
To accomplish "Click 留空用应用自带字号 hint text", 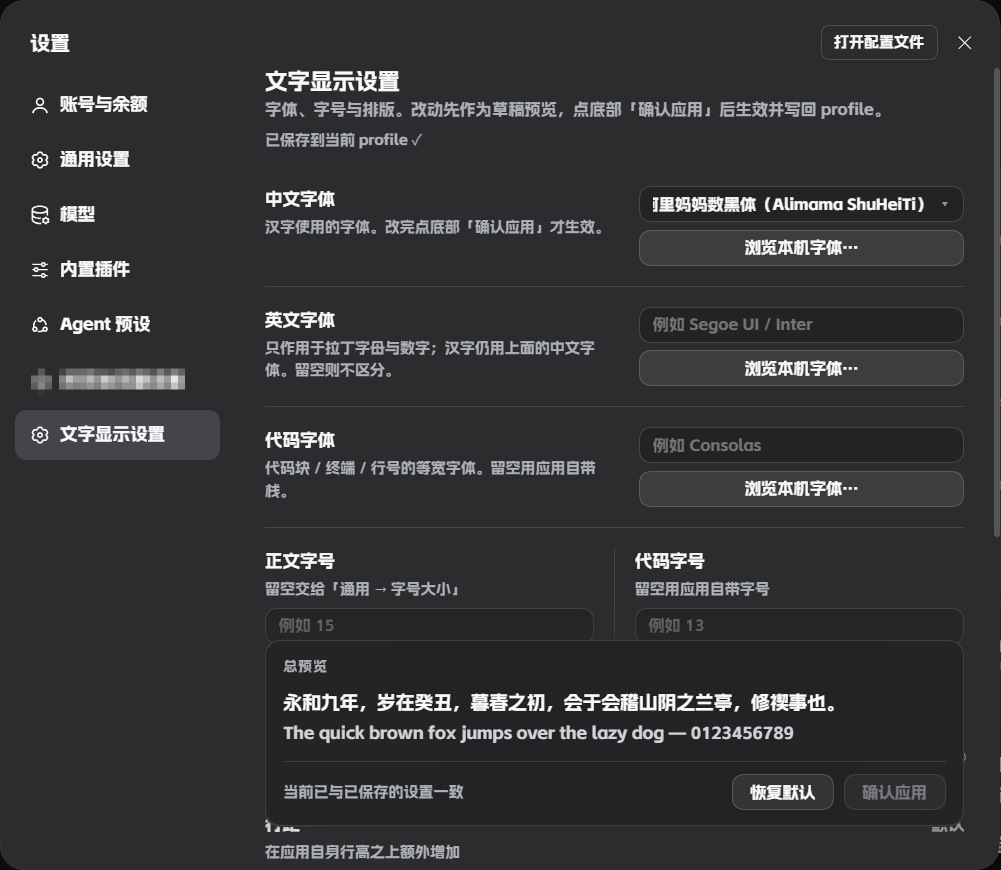I will point(702,589).
